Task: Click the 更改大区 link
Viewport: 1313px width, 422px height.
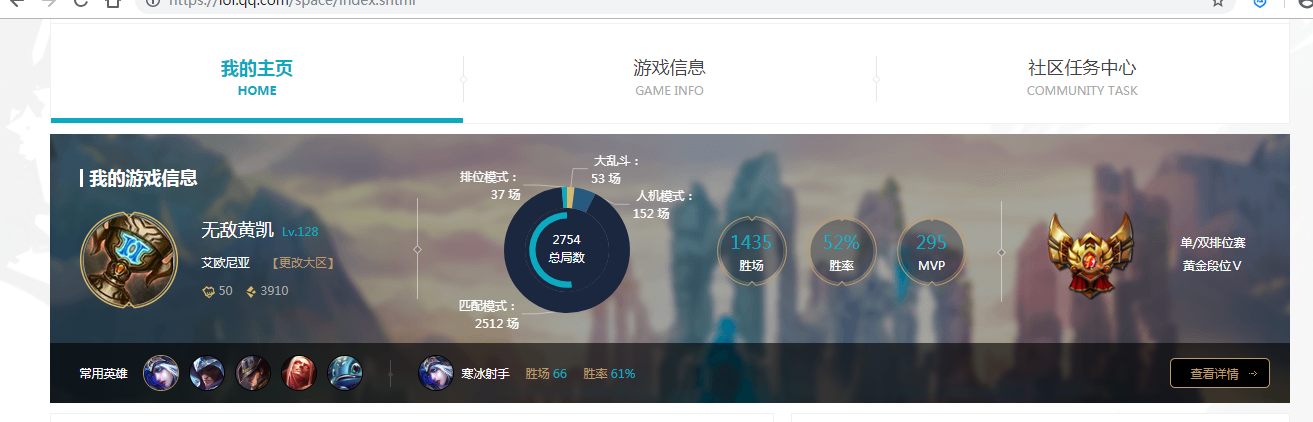Action: pos(303,263)
